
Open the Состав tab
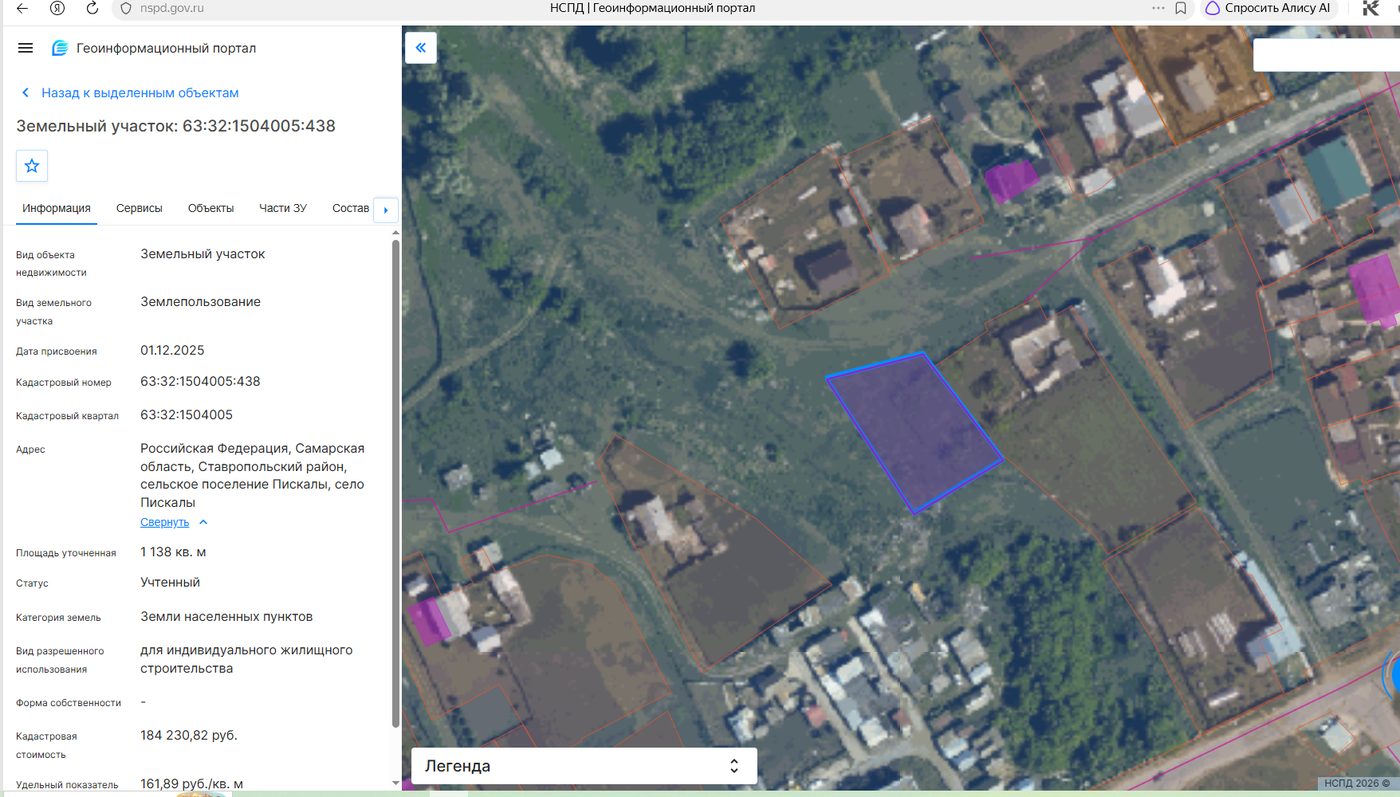tap(350, 208)
